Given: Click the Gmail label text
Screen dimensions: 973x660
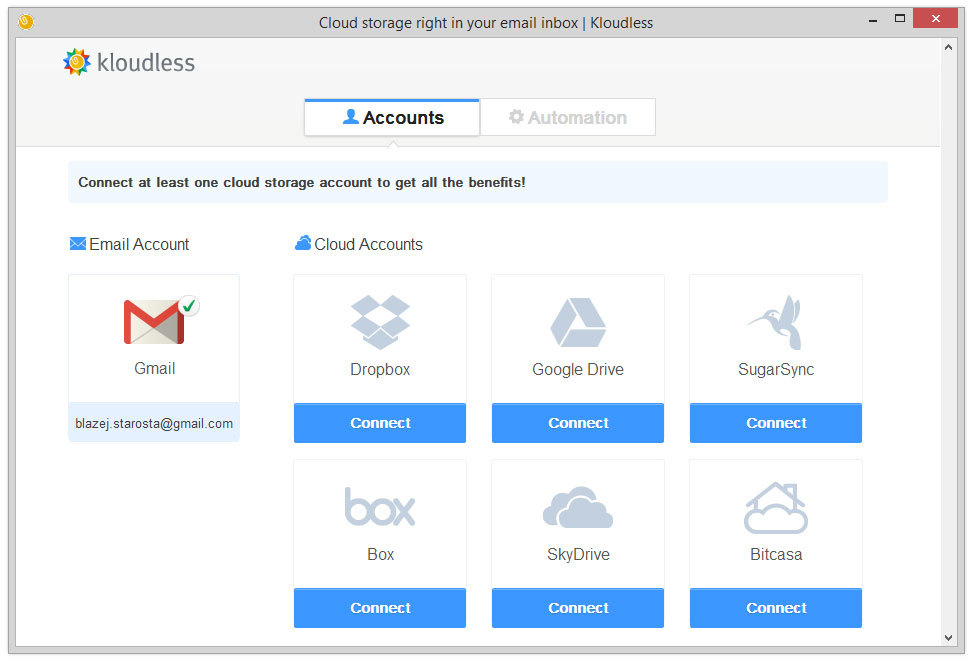Looking at the screenshot, I should (155, 368).
